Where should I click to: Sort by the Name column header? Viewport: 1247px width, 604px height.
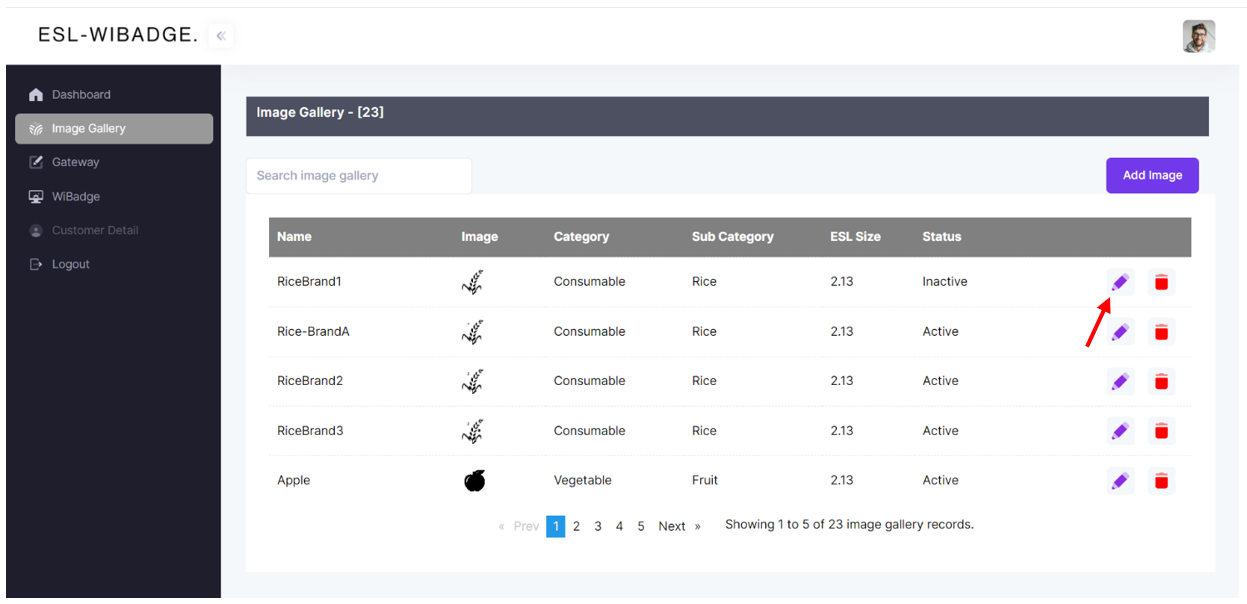(294, 237)
